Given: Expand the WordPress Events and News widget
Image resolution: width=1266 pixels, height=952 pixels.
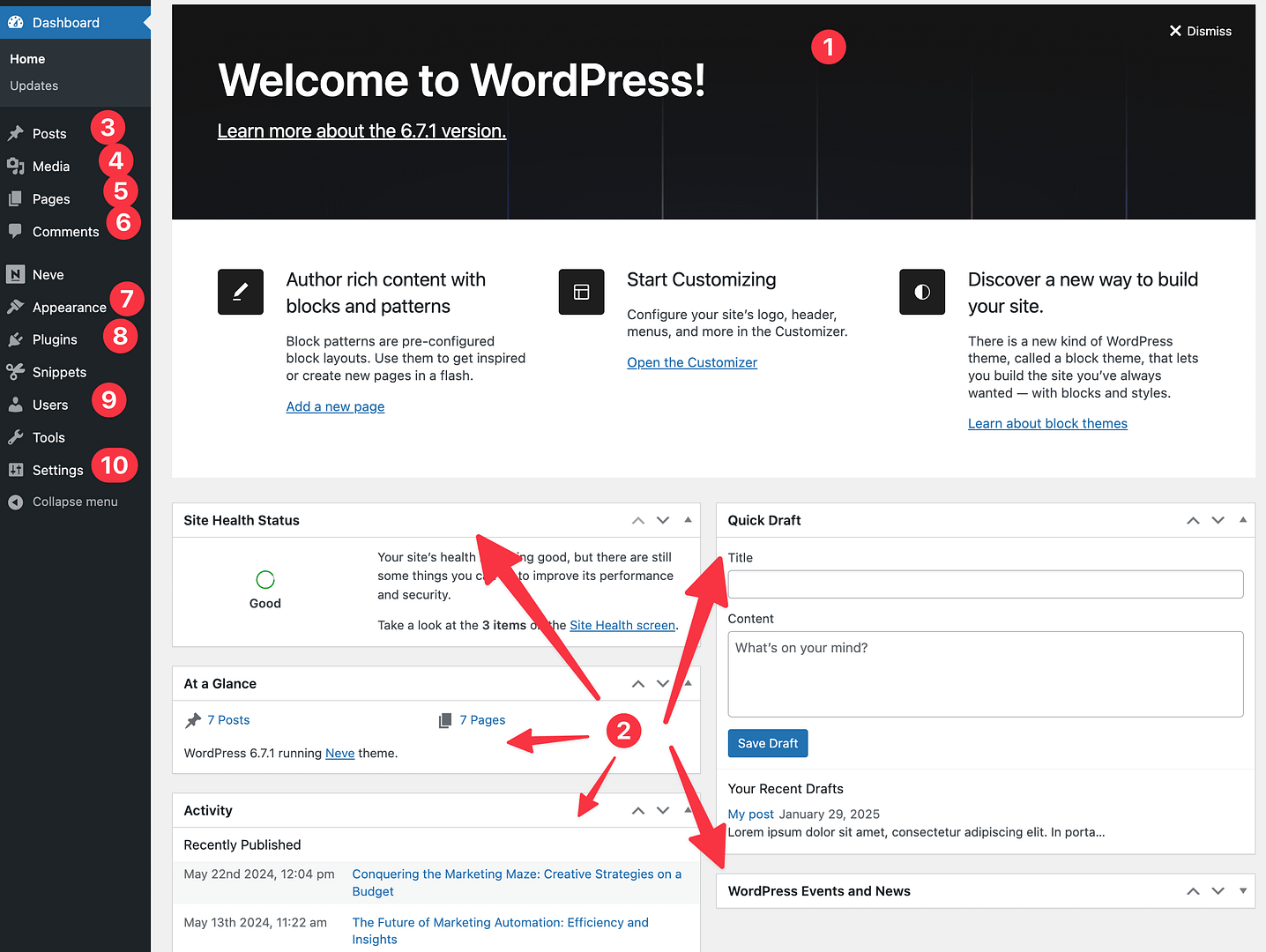Looking at the screenshot, I should tap(1243, 891).
